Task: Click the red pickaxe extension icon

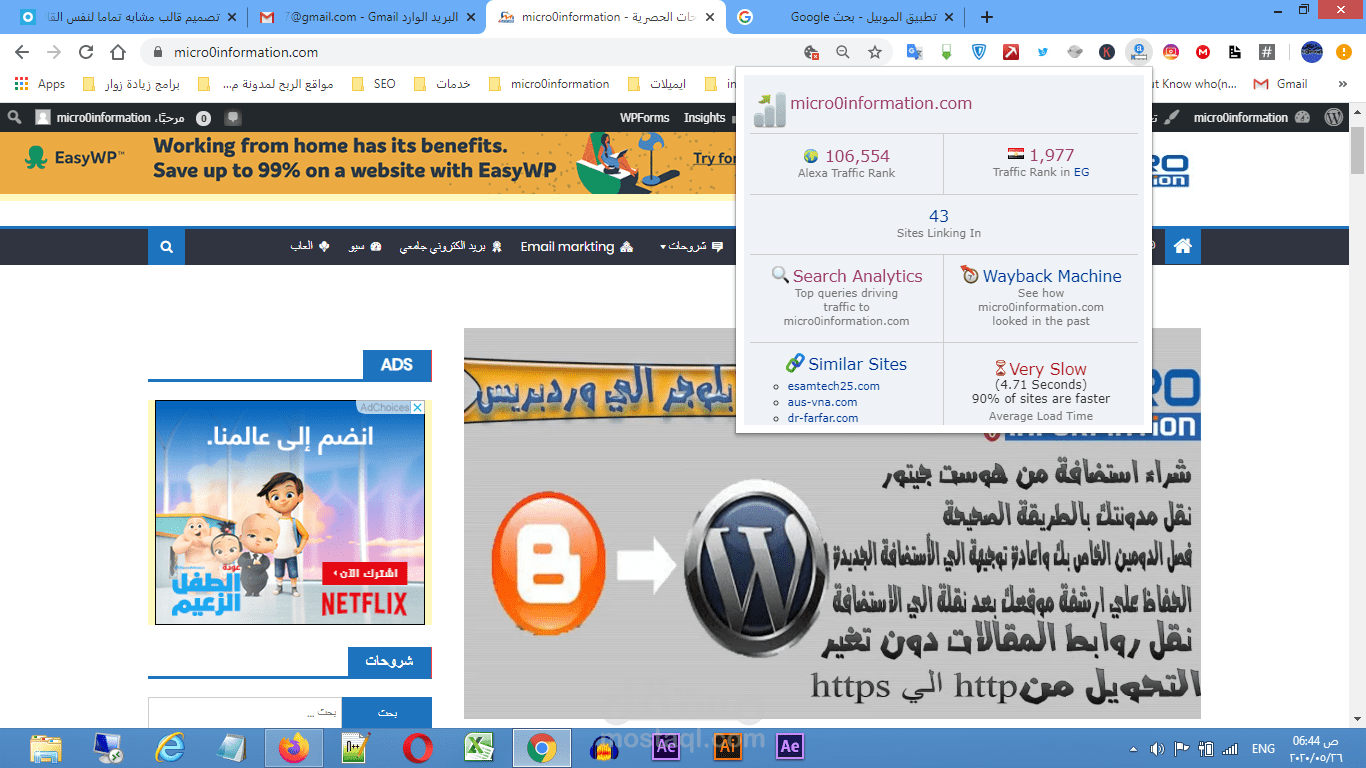Action: 1011,52
